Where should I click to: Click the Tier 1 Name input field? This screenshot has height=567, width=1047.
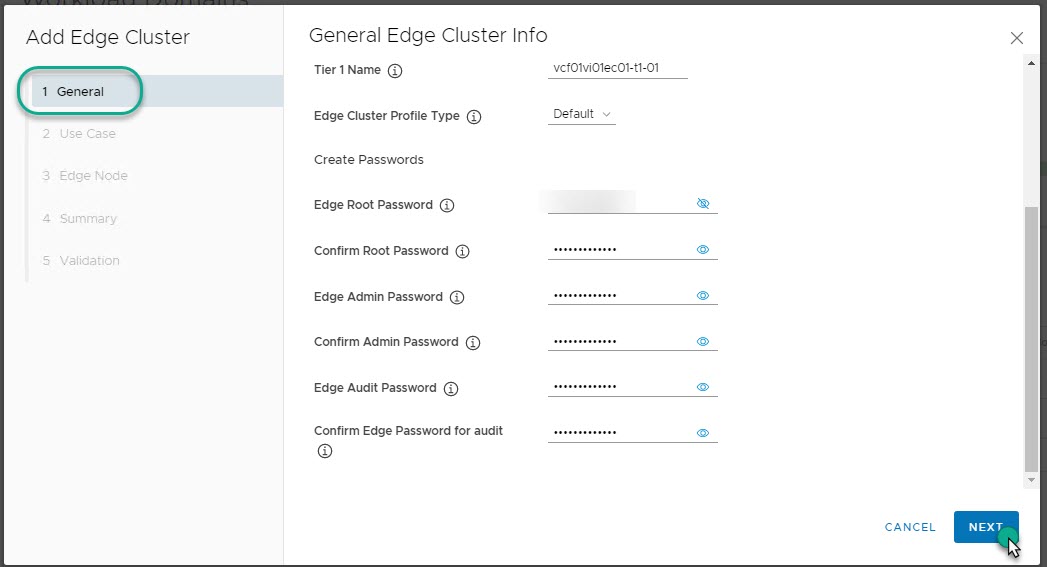pyautogui.click(x=617, y=69)
